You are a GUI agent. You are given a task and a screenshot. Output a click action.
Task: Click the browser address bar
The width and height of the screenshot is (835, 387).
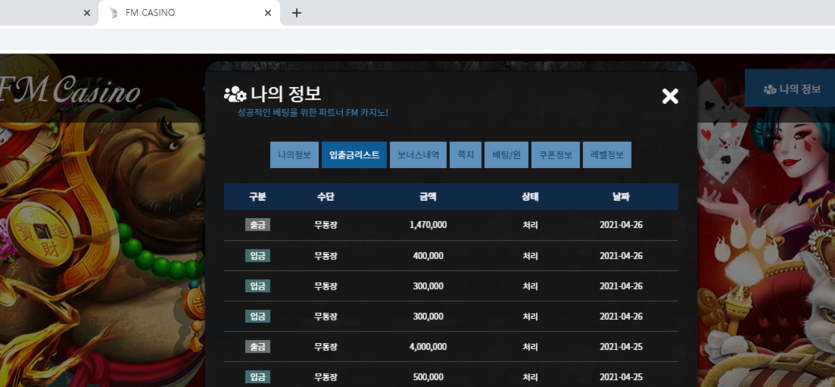coord(418,39)
